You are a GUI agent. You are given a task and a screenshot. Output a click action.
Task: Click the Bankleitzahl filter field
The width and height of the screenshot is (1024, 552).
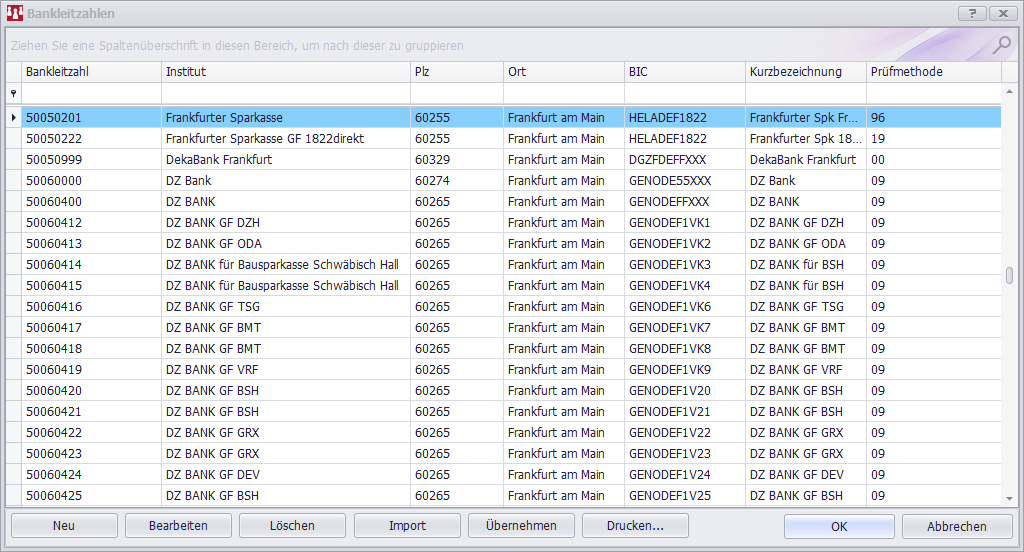tap(91, 93)
